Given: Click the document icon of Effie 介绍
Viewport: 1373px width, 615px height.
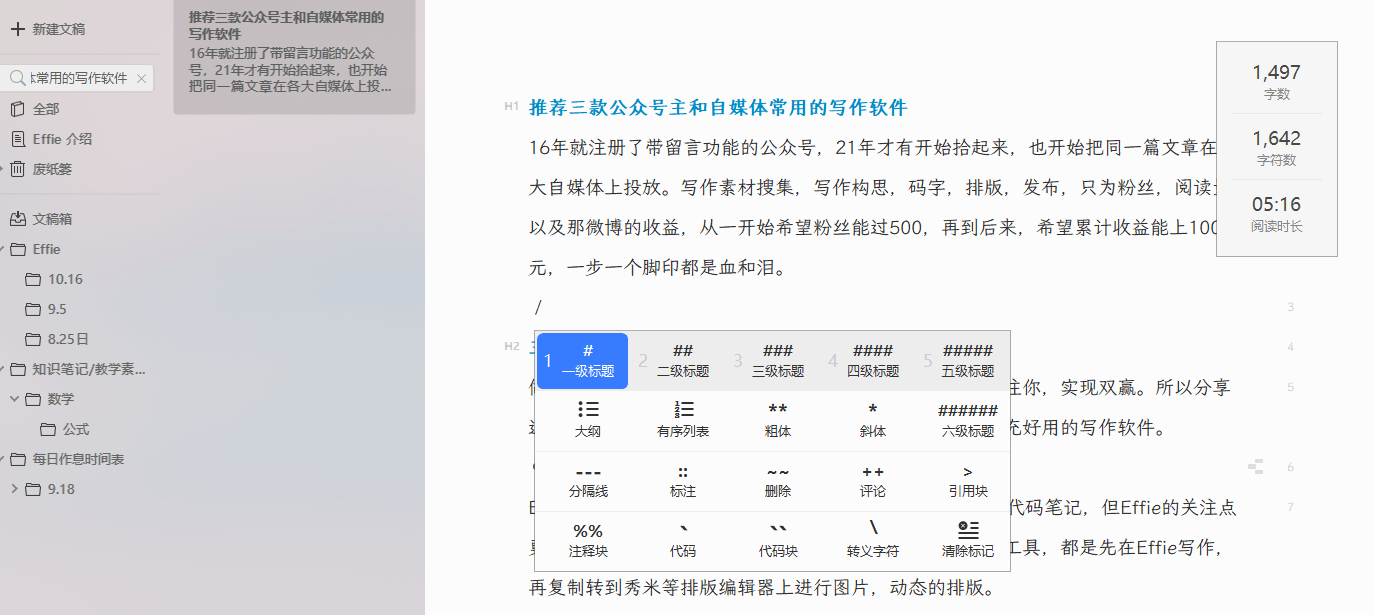Looking at the screenshot, I should point(17,139).
